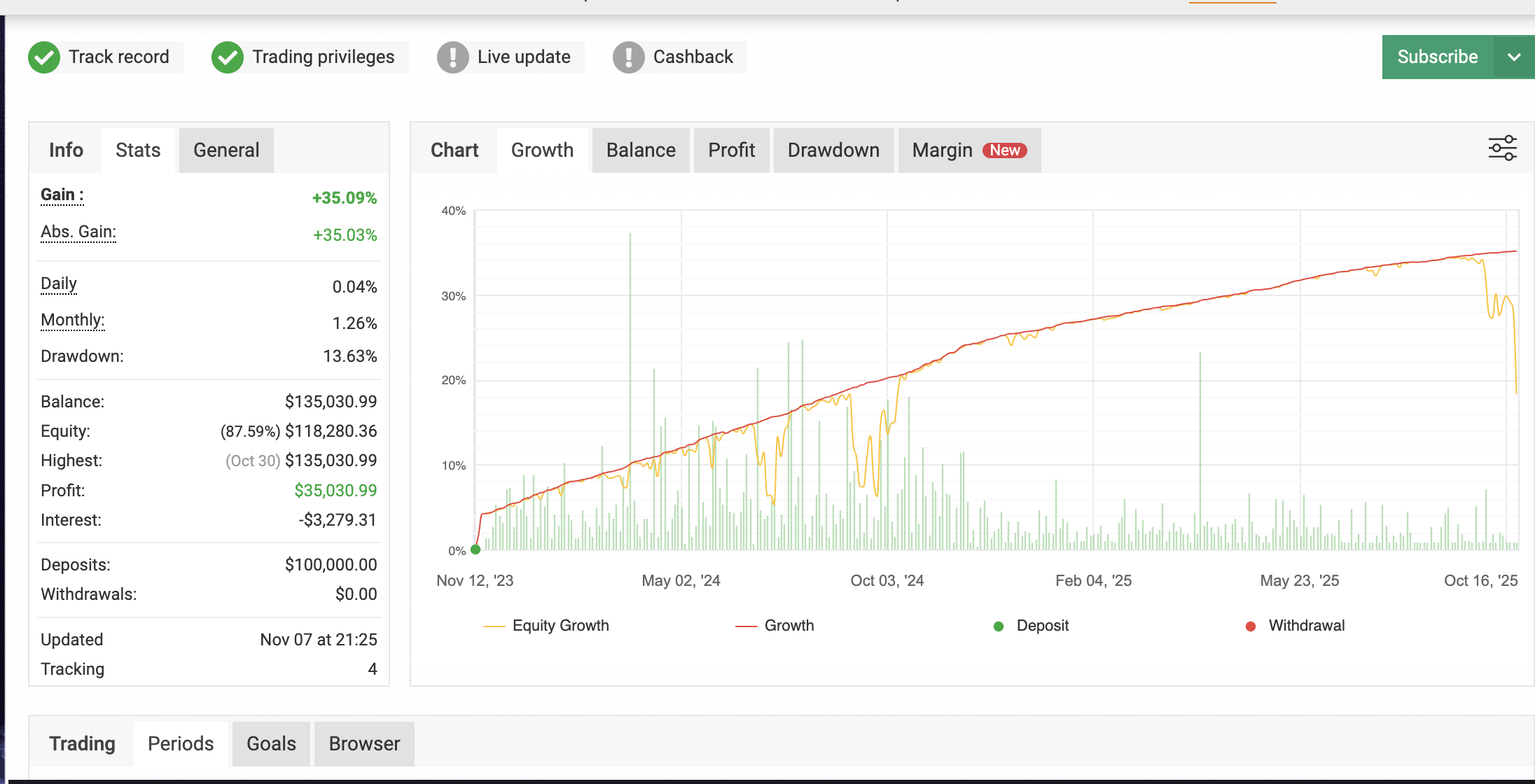Click the red New badge on Margin

(x=1004, y=150)
